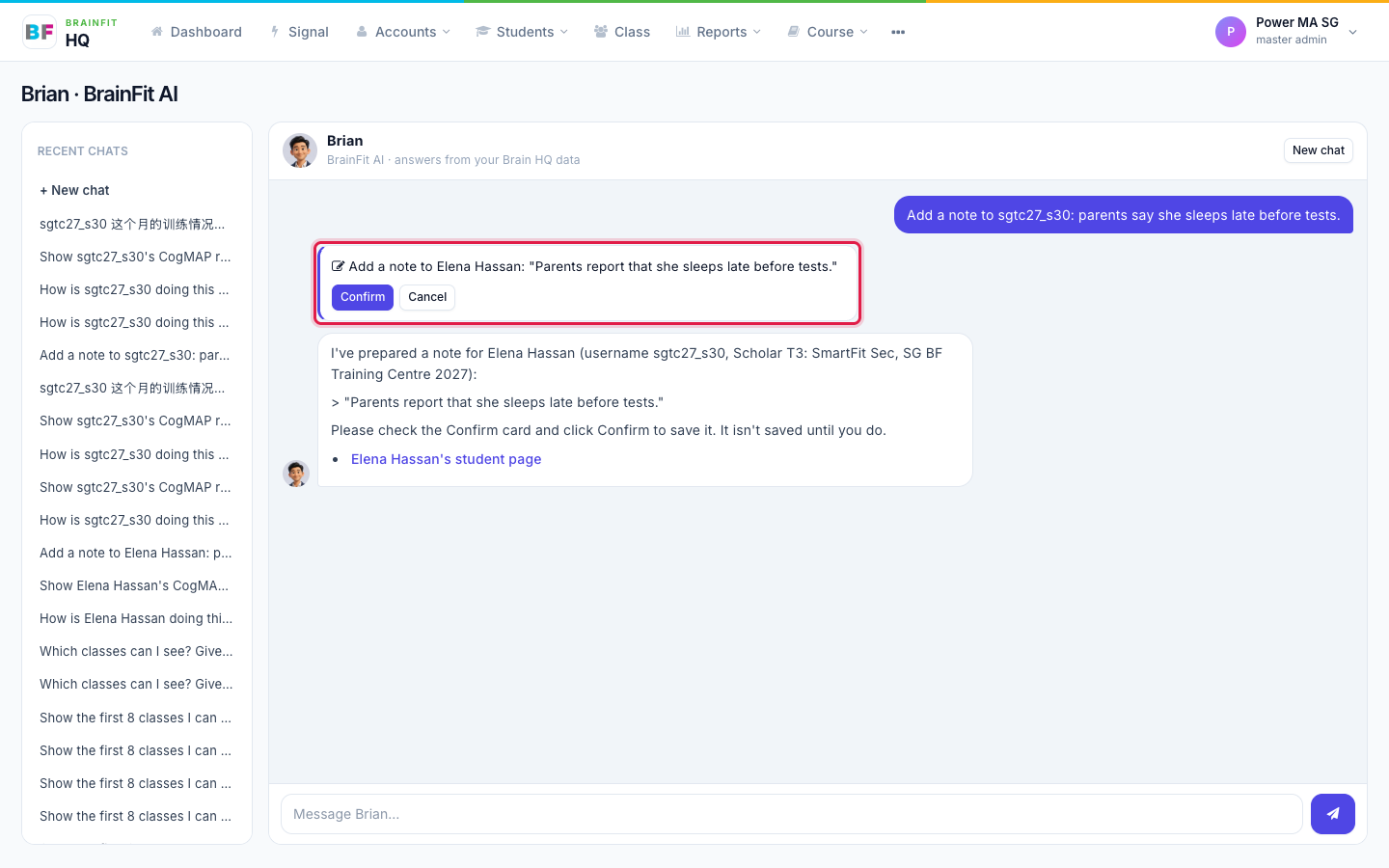
Task: Start a new chat from header button
Action: (x=1319, y=150)
